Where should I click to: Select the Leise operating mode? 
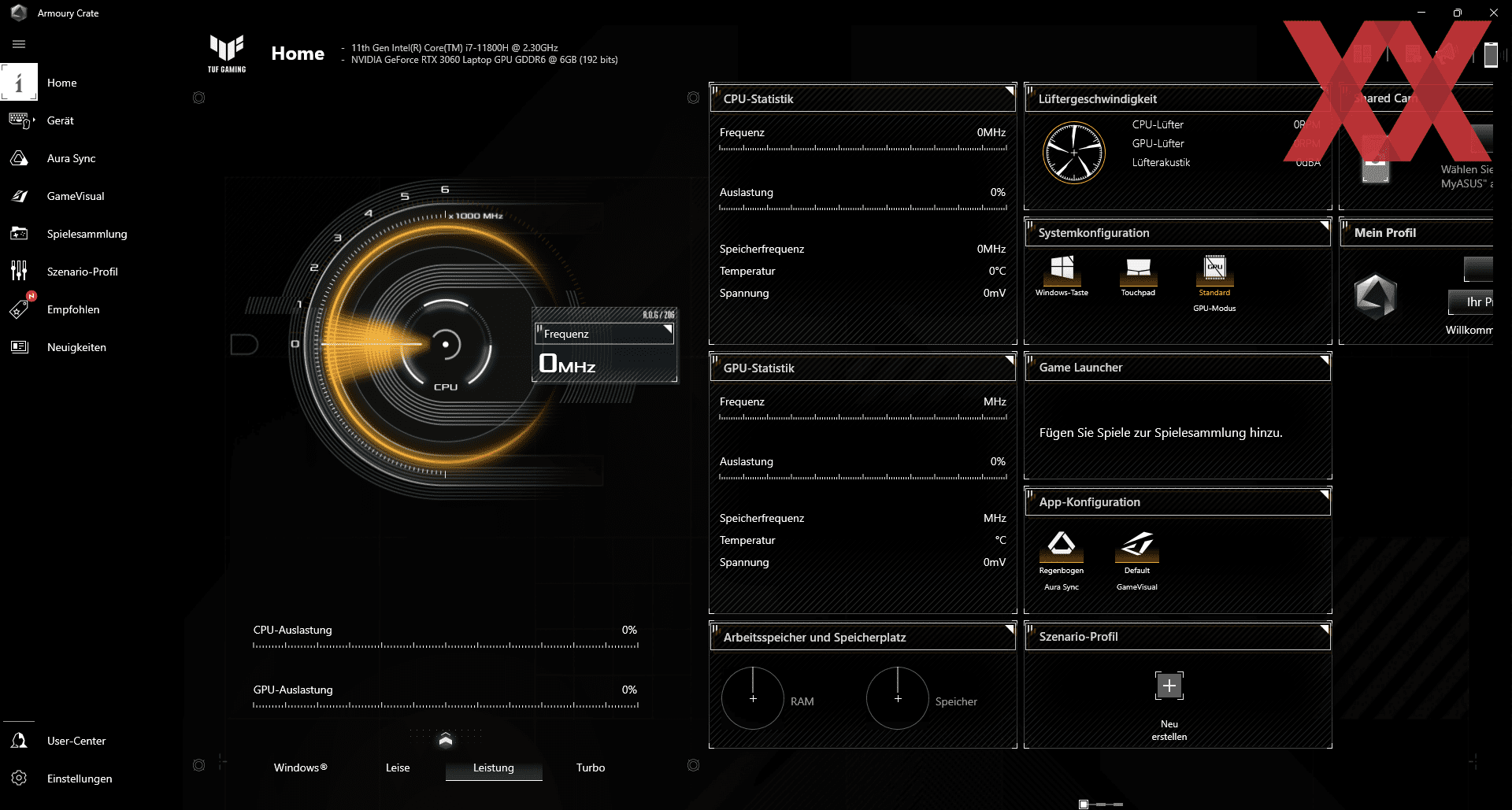pyautogui.click(x=398, y=767)
